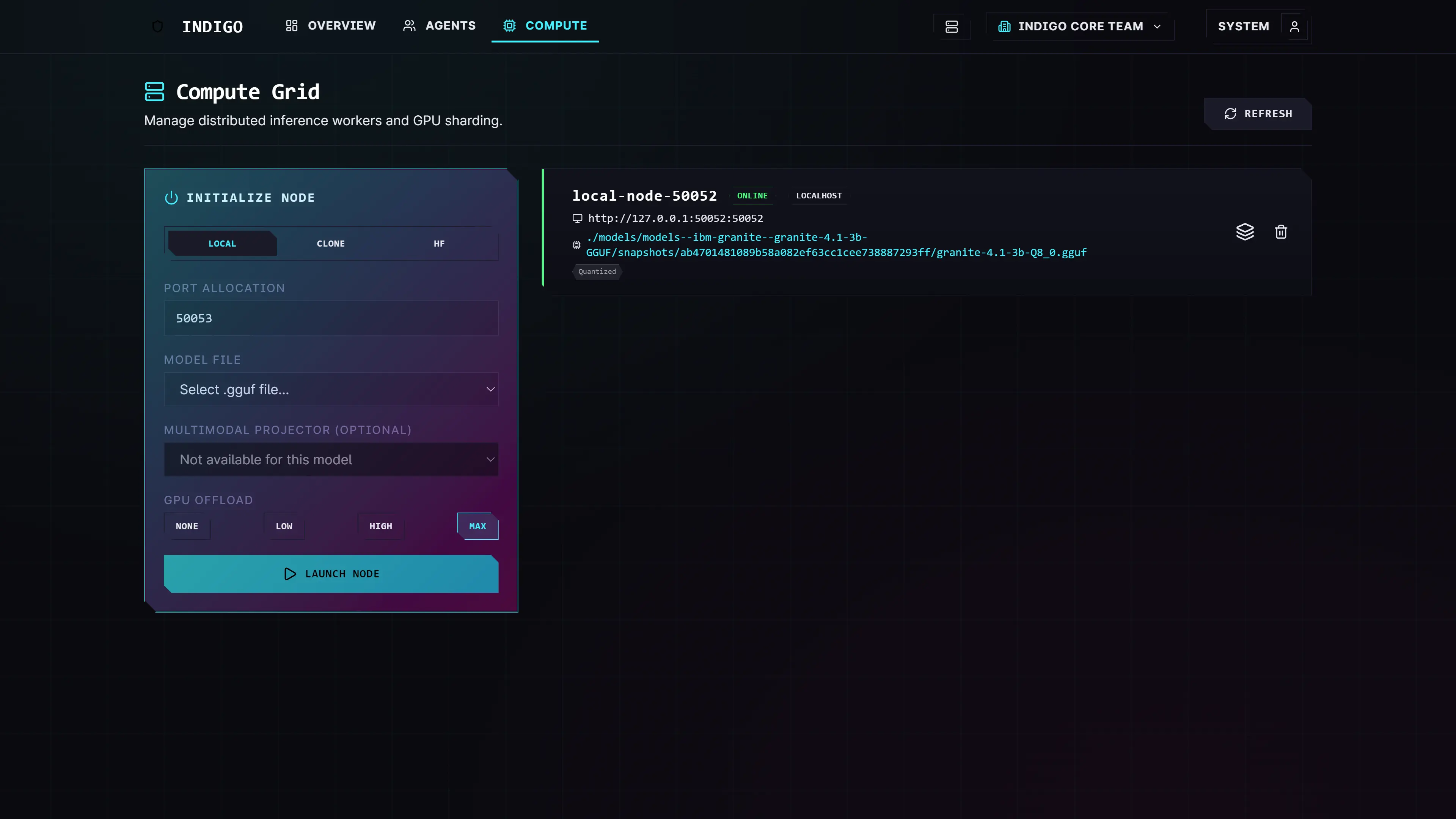Go to the Overview tab
The height and width of the screenshot is (819, 1456).
click(x=331, y=26)
